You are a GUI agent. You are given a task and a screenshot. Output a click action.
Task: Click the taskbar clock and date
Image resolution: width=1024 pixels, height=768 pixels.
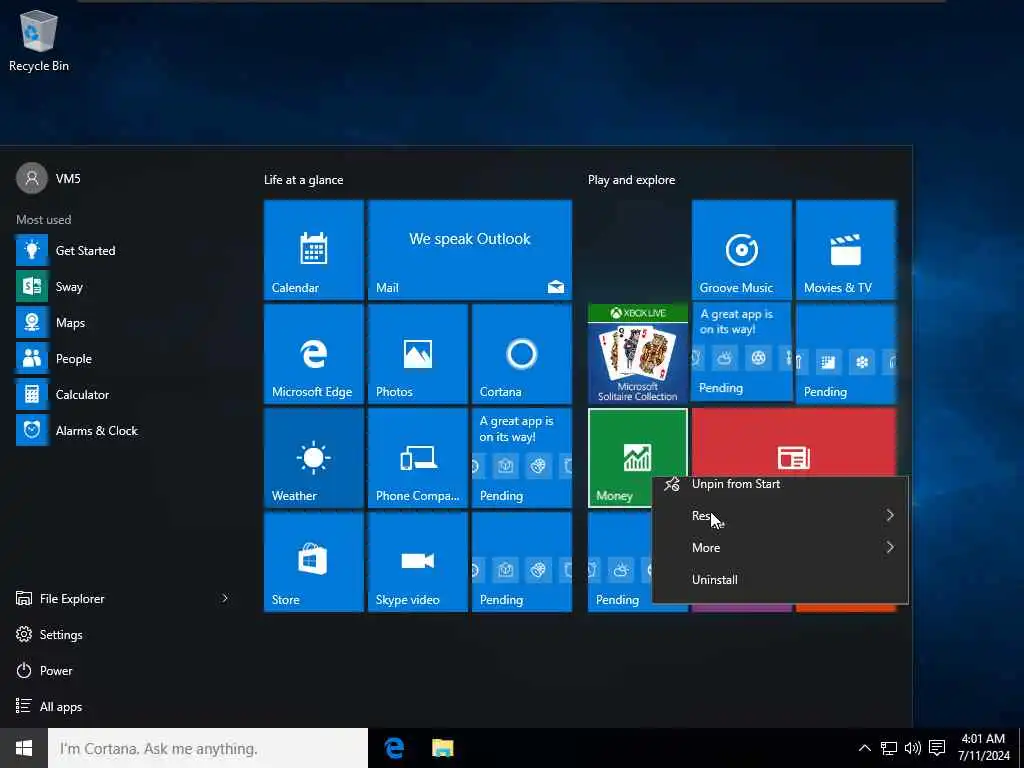[x=983, y=748]
